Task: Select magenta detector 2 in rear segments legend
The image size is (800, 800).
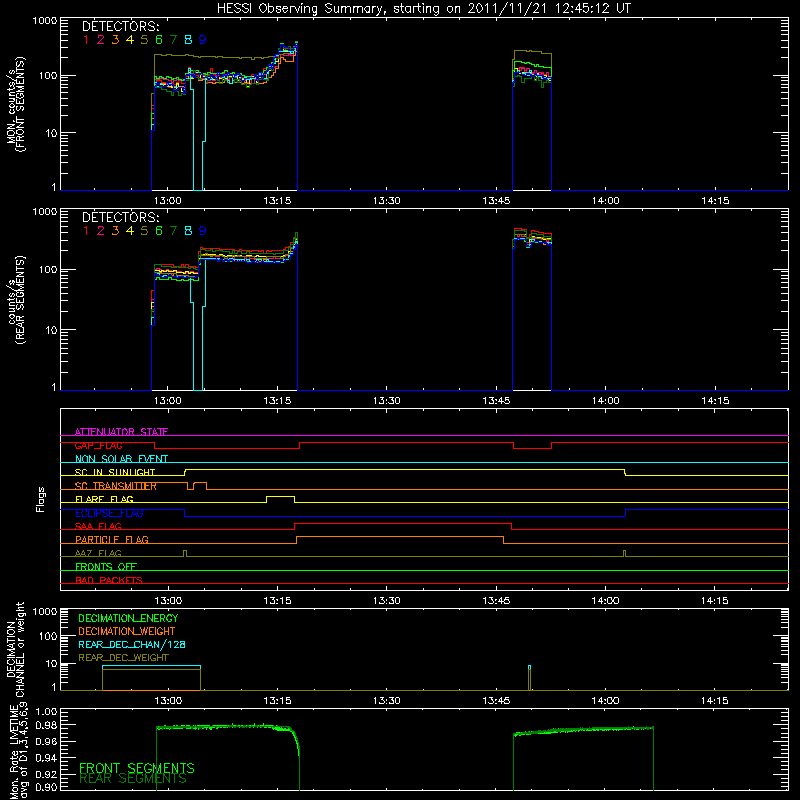Action: tap(101, 231)
